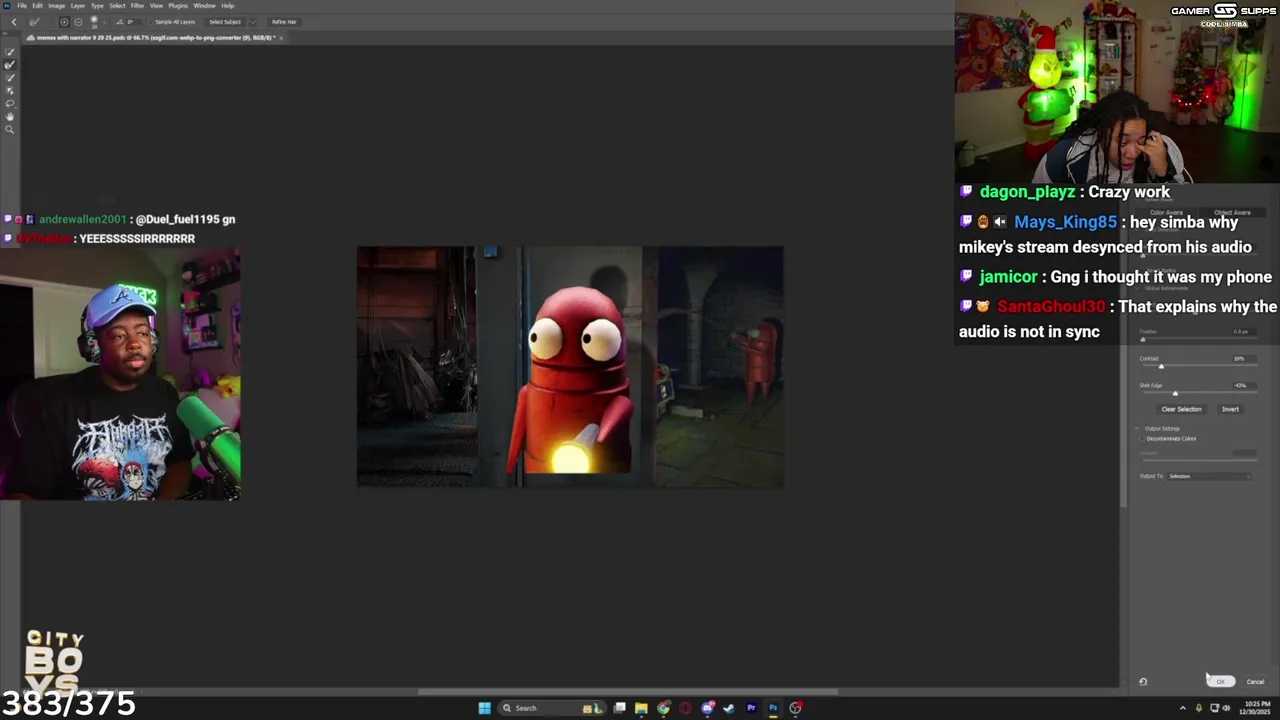Image resolution: width=1280 pixels, height=720 pixels.
Task: Open the Windows Start menu
Action: click(485, 708)
